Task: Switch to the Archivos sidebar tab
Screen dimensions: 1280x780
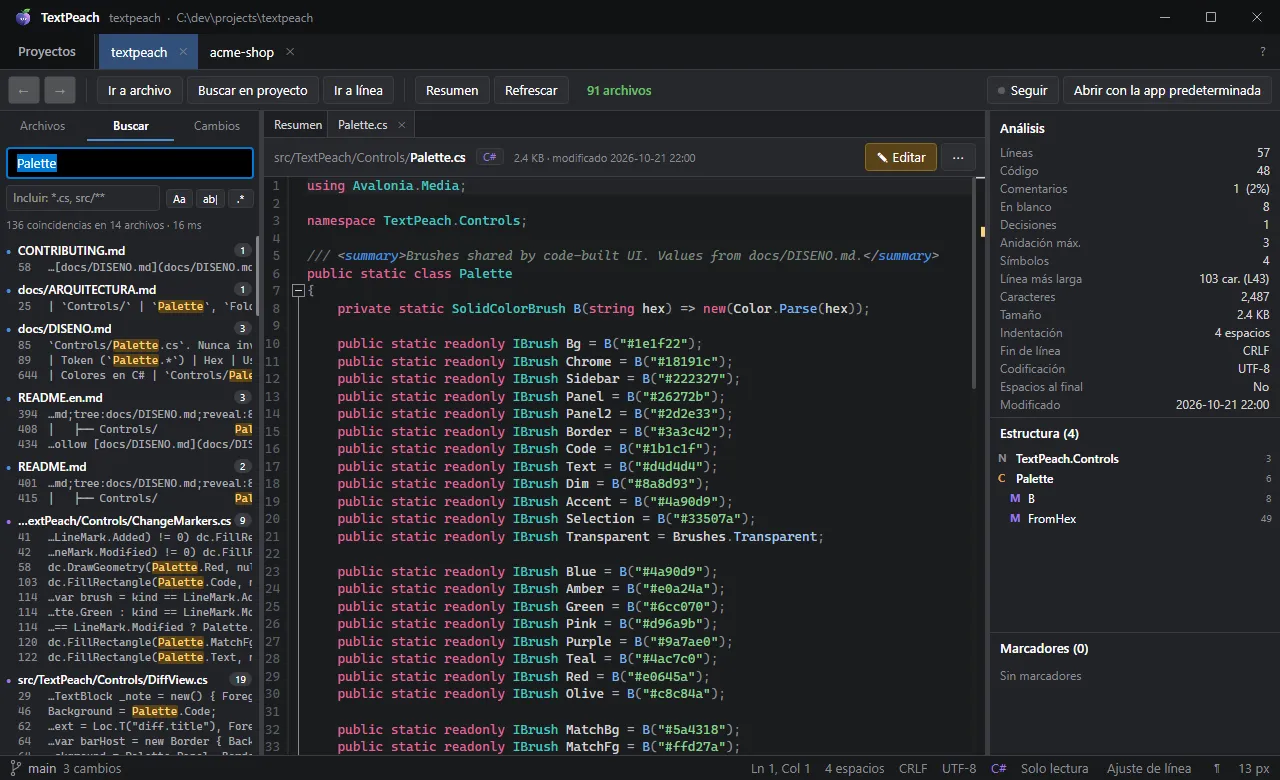Action: pyautogui.click(x=43, y=126)
